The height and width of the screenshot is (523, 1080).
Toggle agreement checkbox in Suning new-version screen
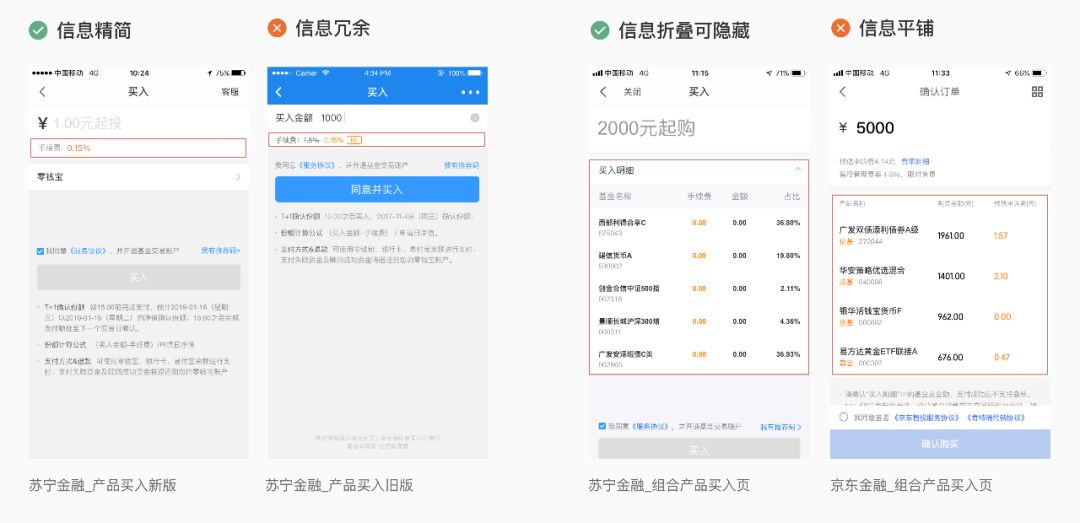coord(40,251)
